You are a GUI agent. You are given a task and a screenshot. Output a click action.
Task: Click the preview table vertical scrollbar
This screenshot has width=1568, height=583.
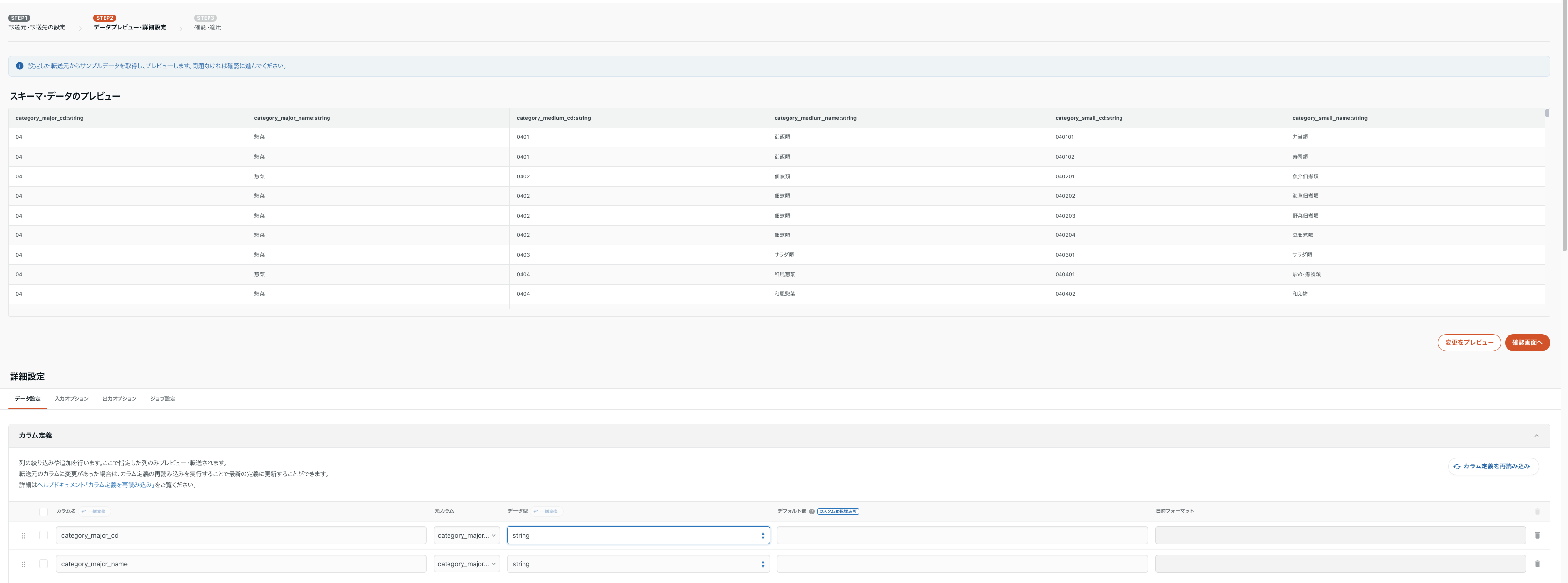point(1547,113)
